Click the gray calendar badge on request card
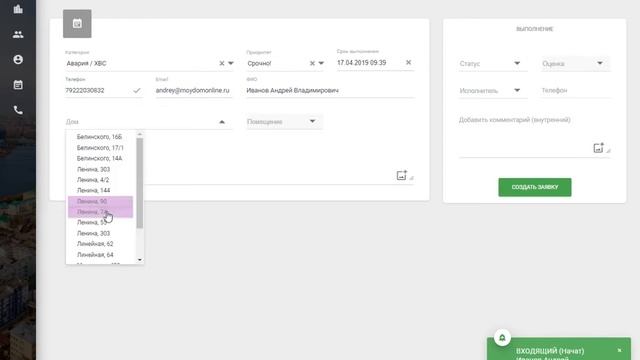 pos(77,24)
